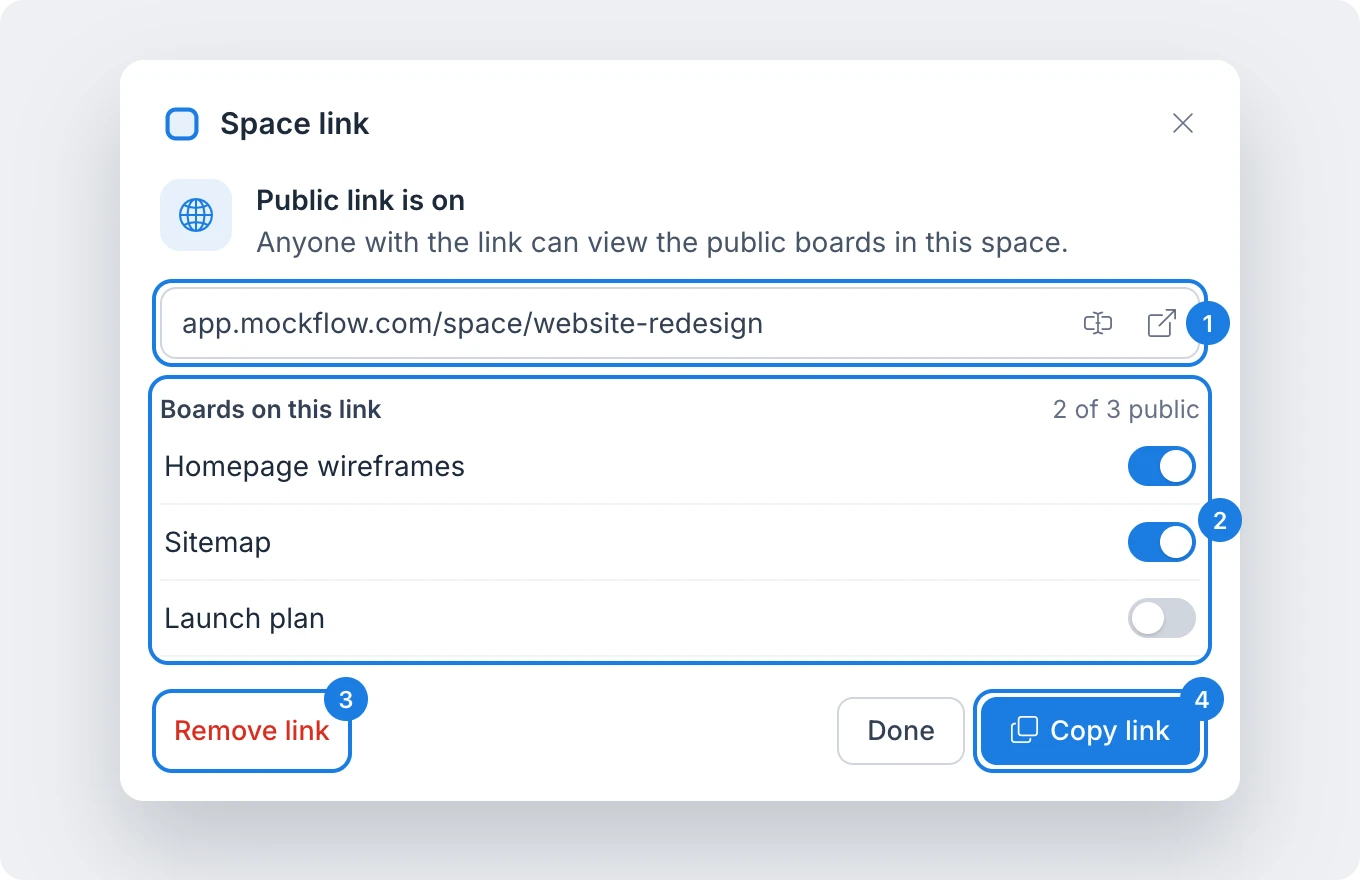This screenshot has height=880, width=1360.
Task: Disable the Sitemap board toggle
Action: (x=1162, y=543)
